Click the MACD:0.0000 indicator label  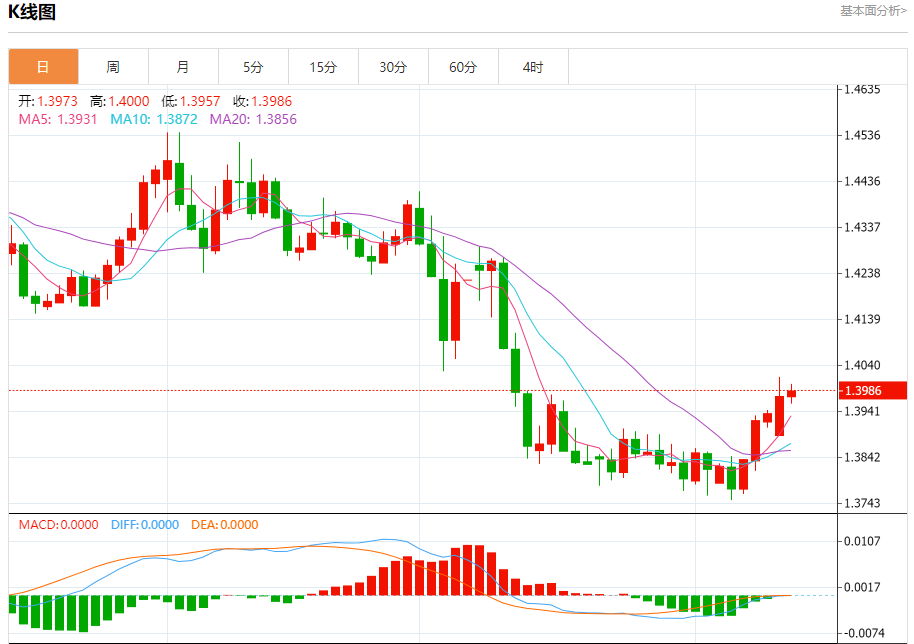(58, 525)
